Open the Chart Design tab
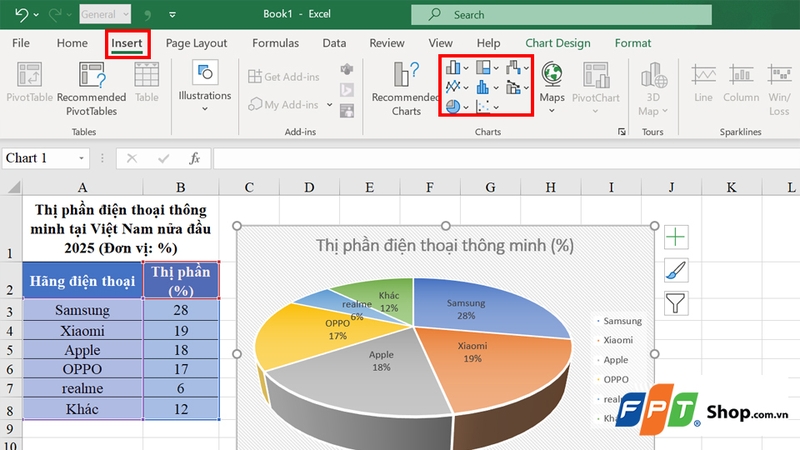This screenshot has height=450, width=800. point(557,43)
